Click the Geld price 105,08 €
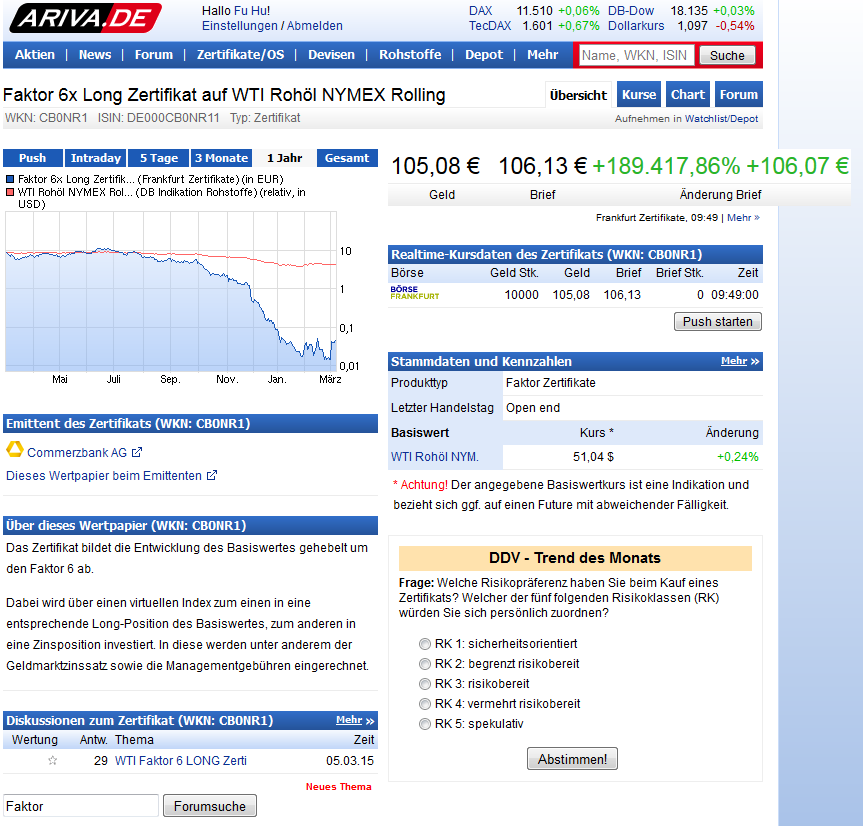863x826 pixels. [x=435, y=166]
